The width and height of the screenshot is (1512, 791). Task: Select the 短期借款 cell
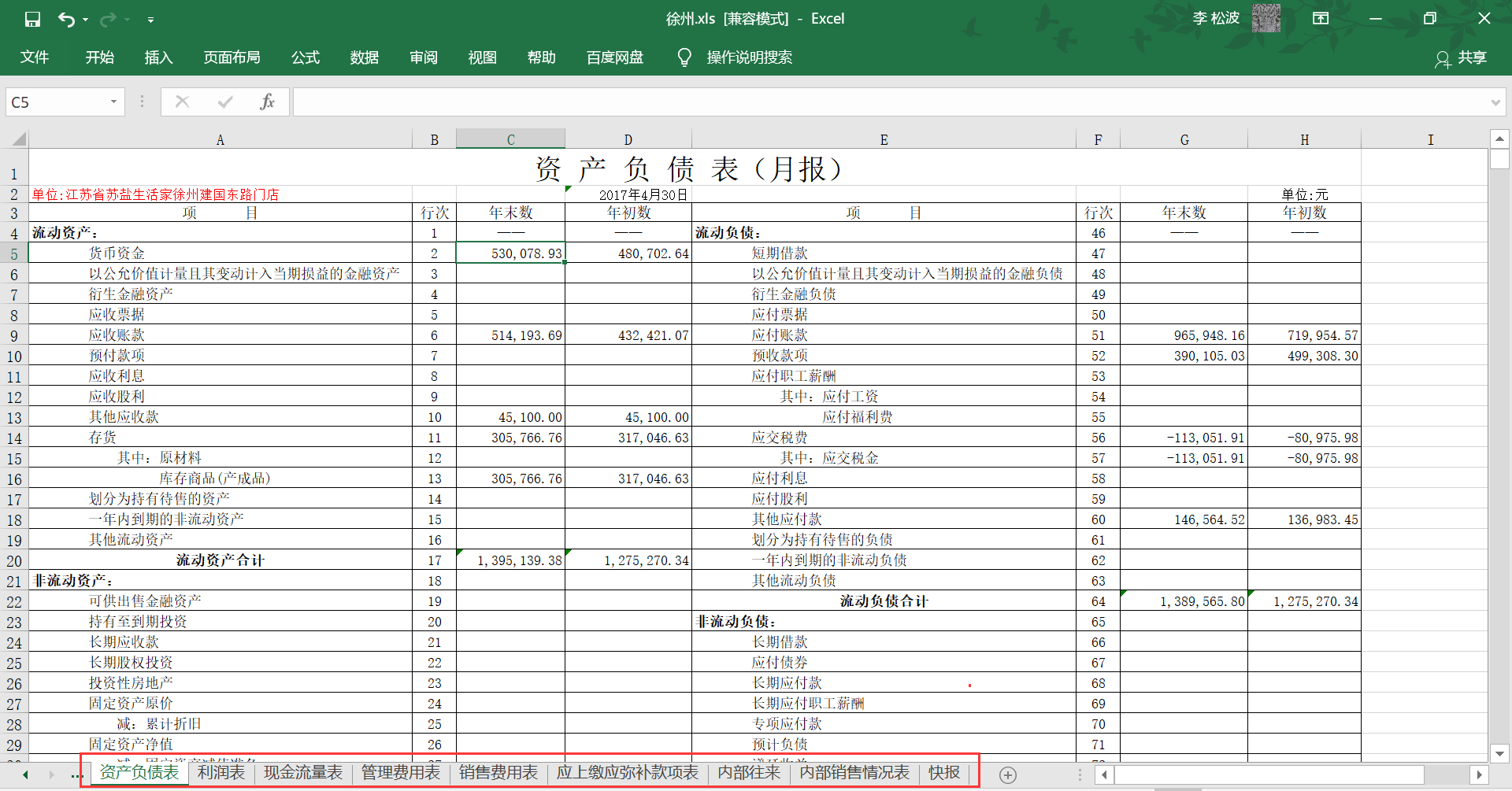point(884,253)
